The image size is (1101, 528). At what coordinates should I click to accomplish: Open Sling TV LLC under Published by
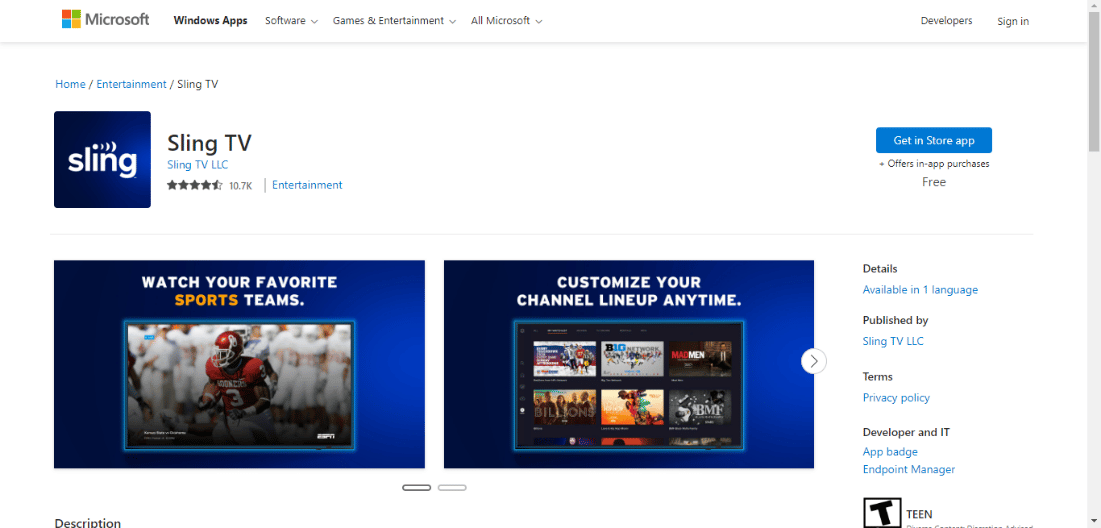(893, 341)
